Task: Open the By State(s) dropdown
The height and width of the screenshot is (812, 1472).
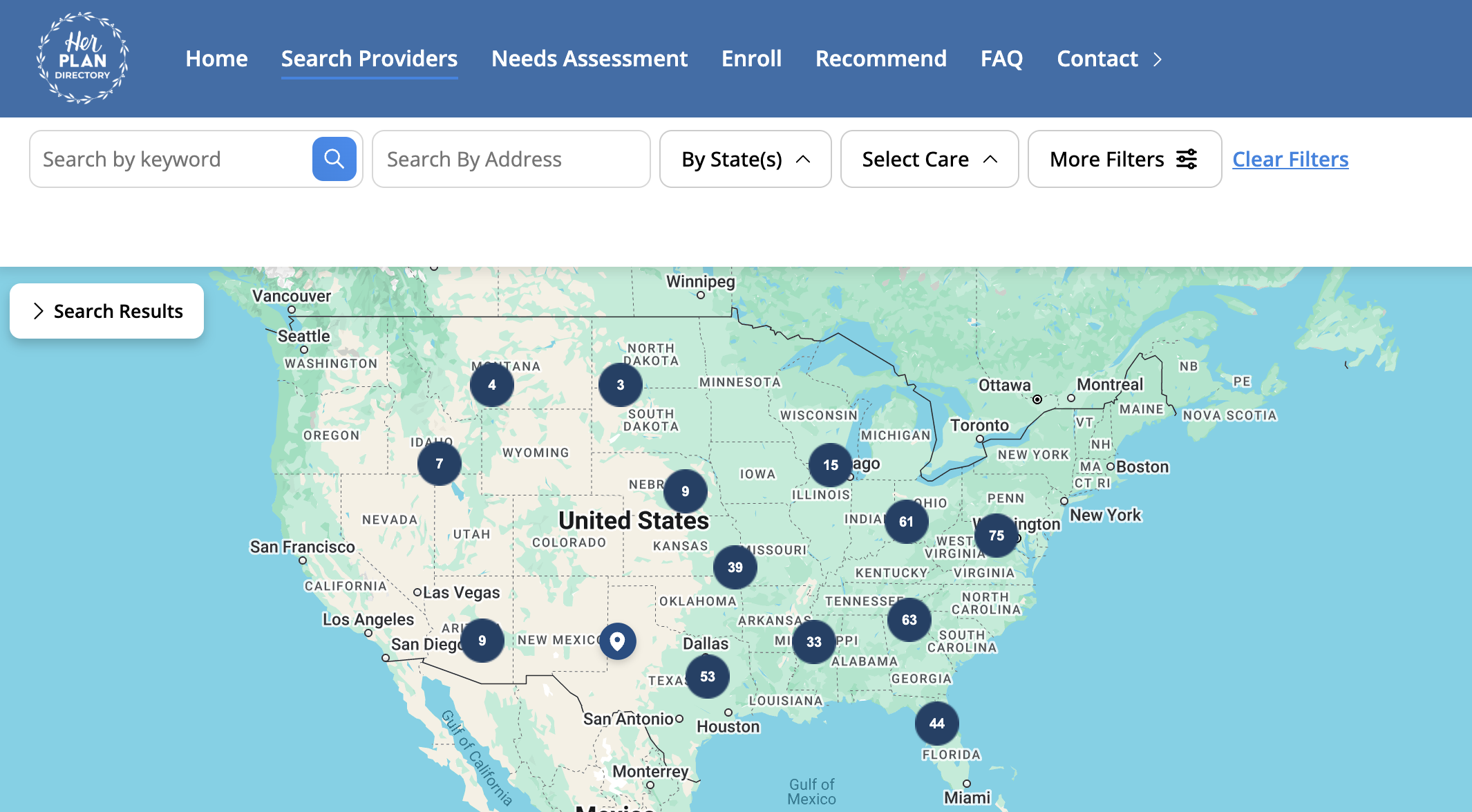Action: [745, 159]
